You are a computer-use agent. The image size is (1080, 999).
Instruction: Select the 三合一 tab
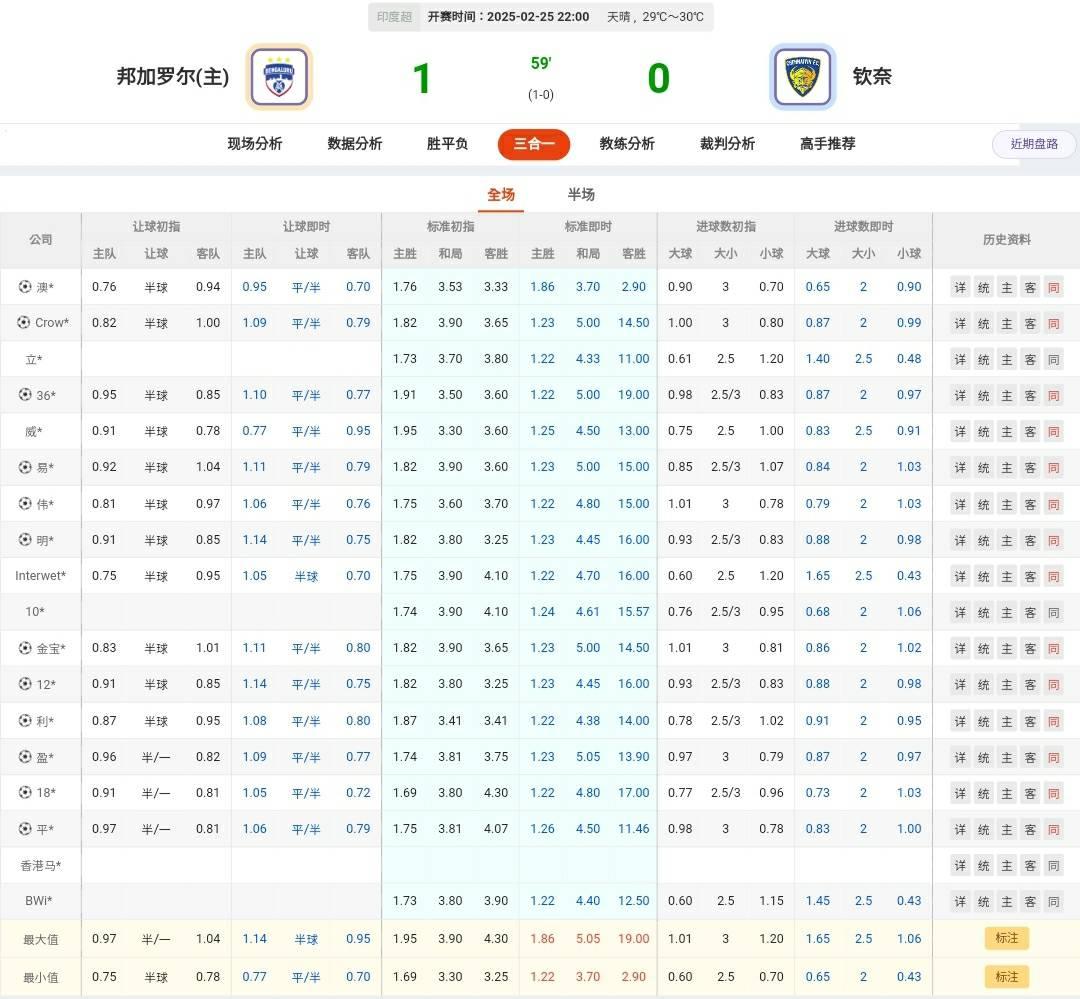534,144
